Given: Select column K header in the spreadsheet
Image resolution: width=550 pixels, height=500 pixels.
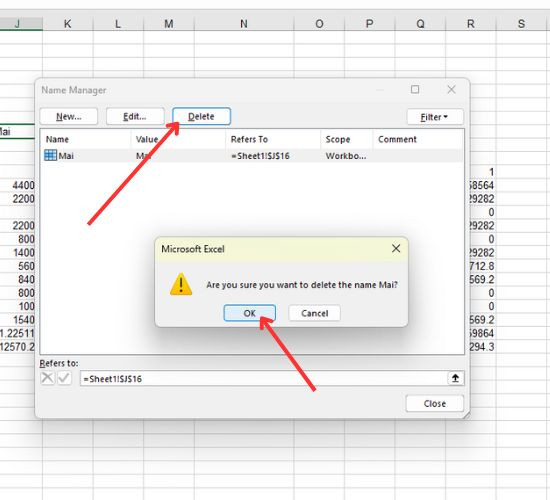Looking at the screenshot, I should (x=68, y=24).
